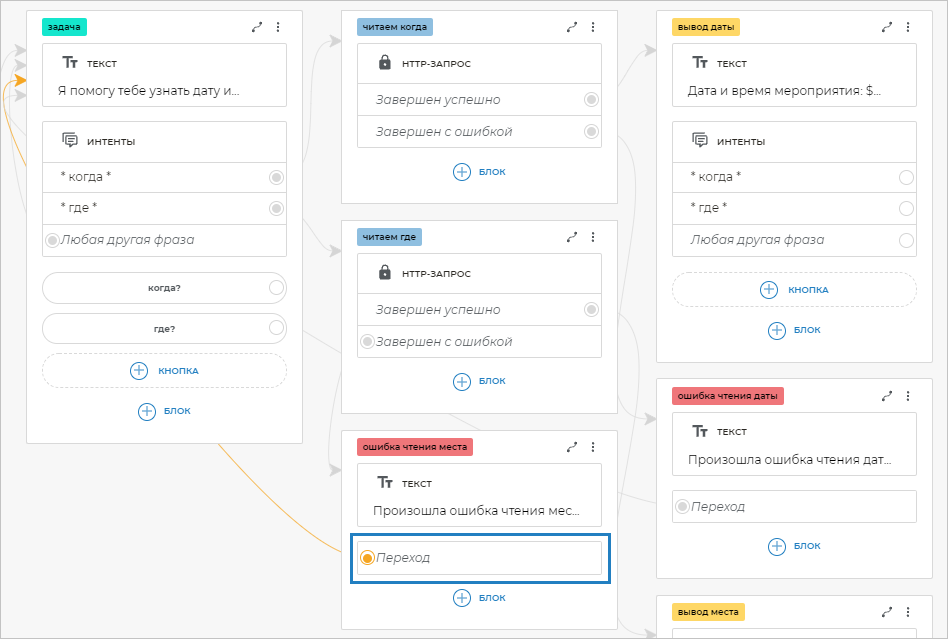Click the connection icon on 'вывод места' block
Viewport: 948px width, 639px height.
887,612
